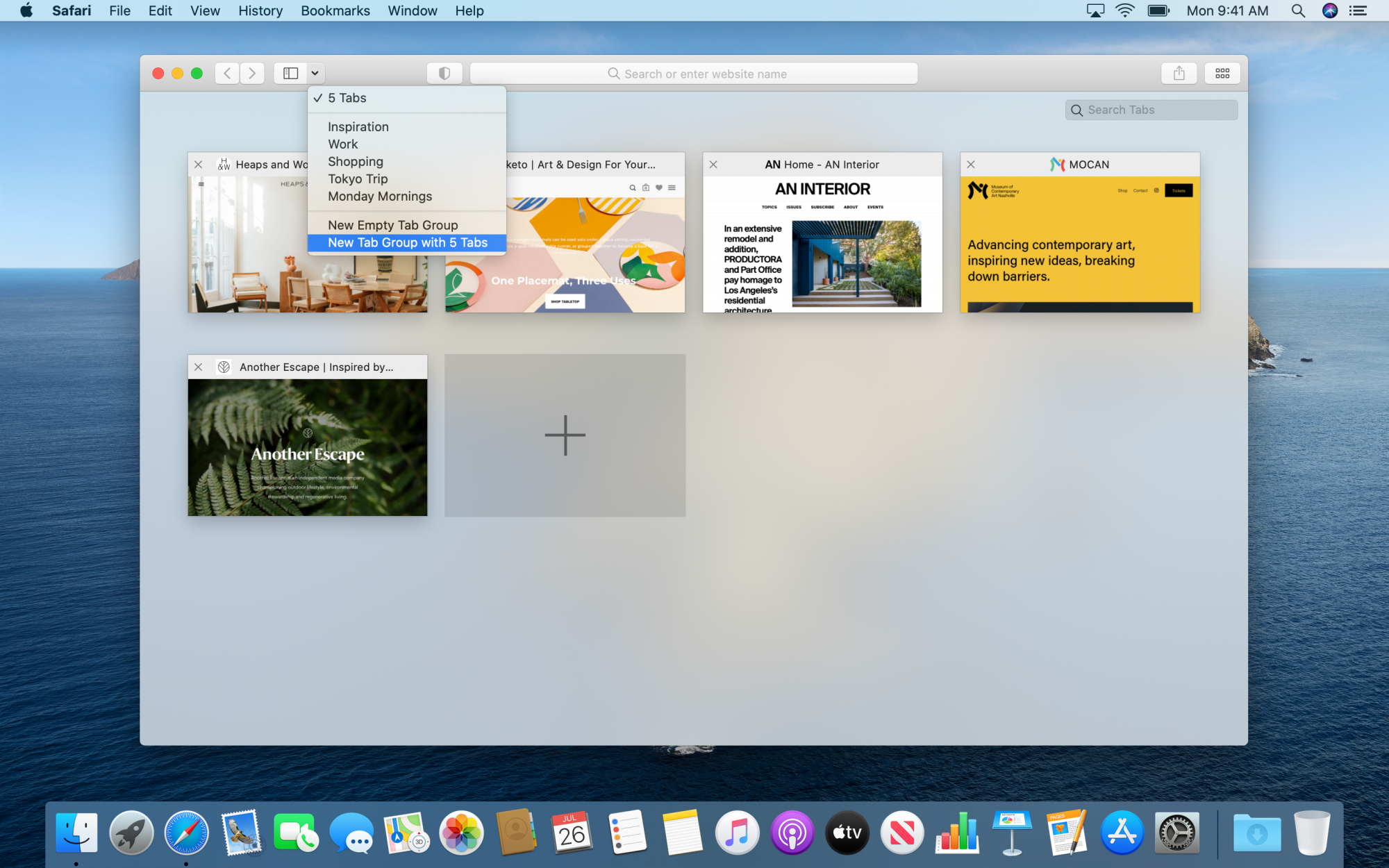Go forward with the forward arrow
Image resolution: width=1389 pixels, height=868 pixels.
point(252,73)
